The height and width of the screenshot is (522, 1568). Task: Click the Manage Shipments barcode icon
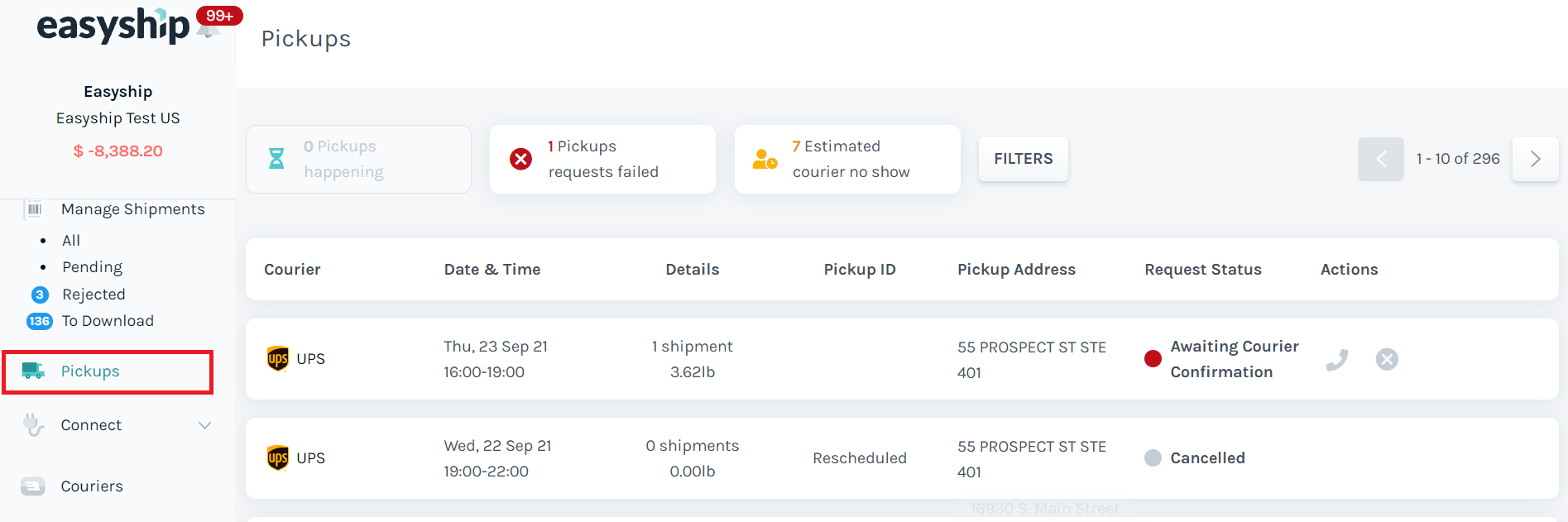34,209
